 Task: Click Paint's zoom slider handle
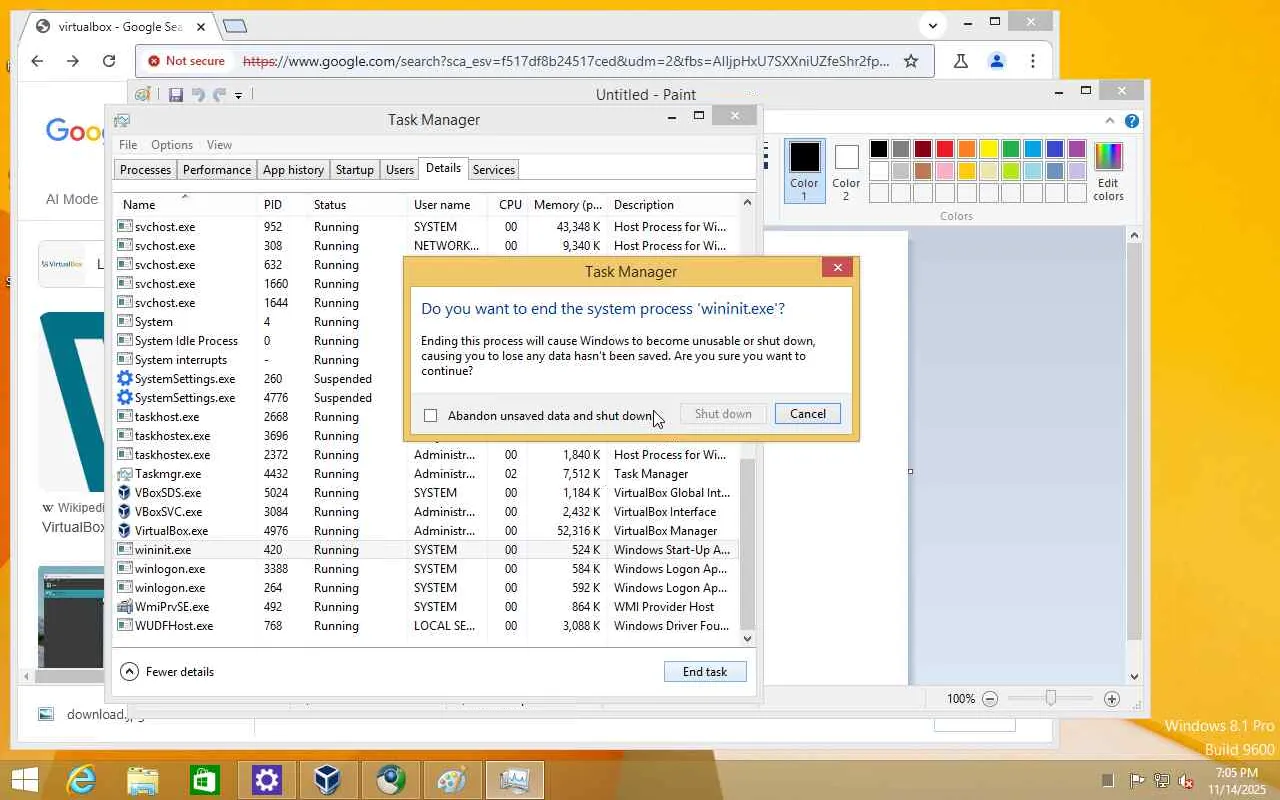1051,698
